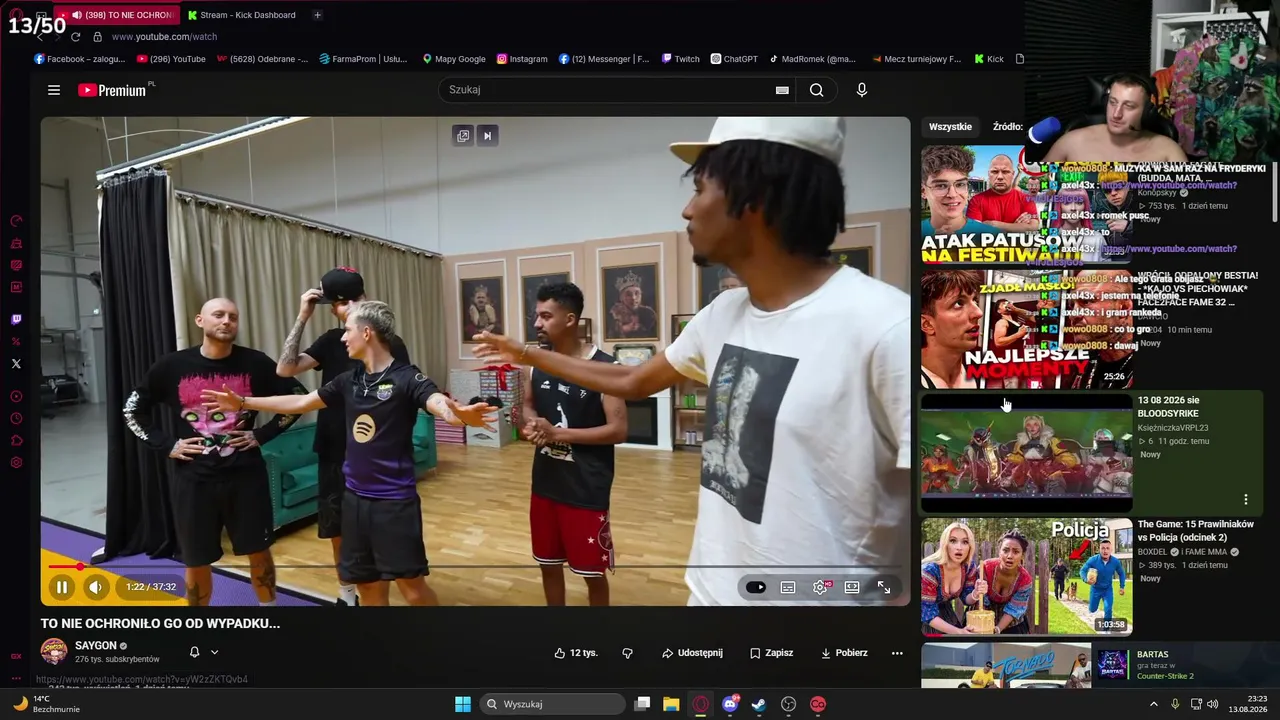Open the Facebook bookmark
The image size is (1280, 720).
(x=80, y=59)
